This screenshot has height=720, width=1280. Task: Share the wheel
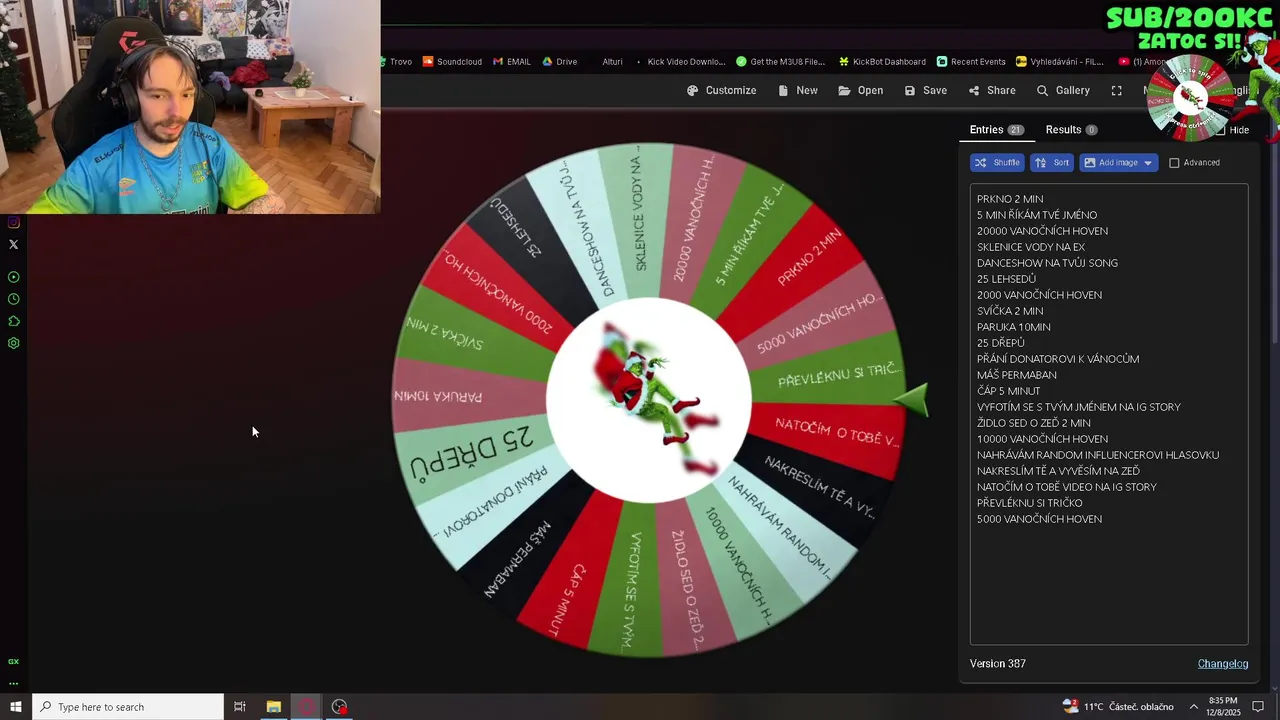click(x=991, y=90)
